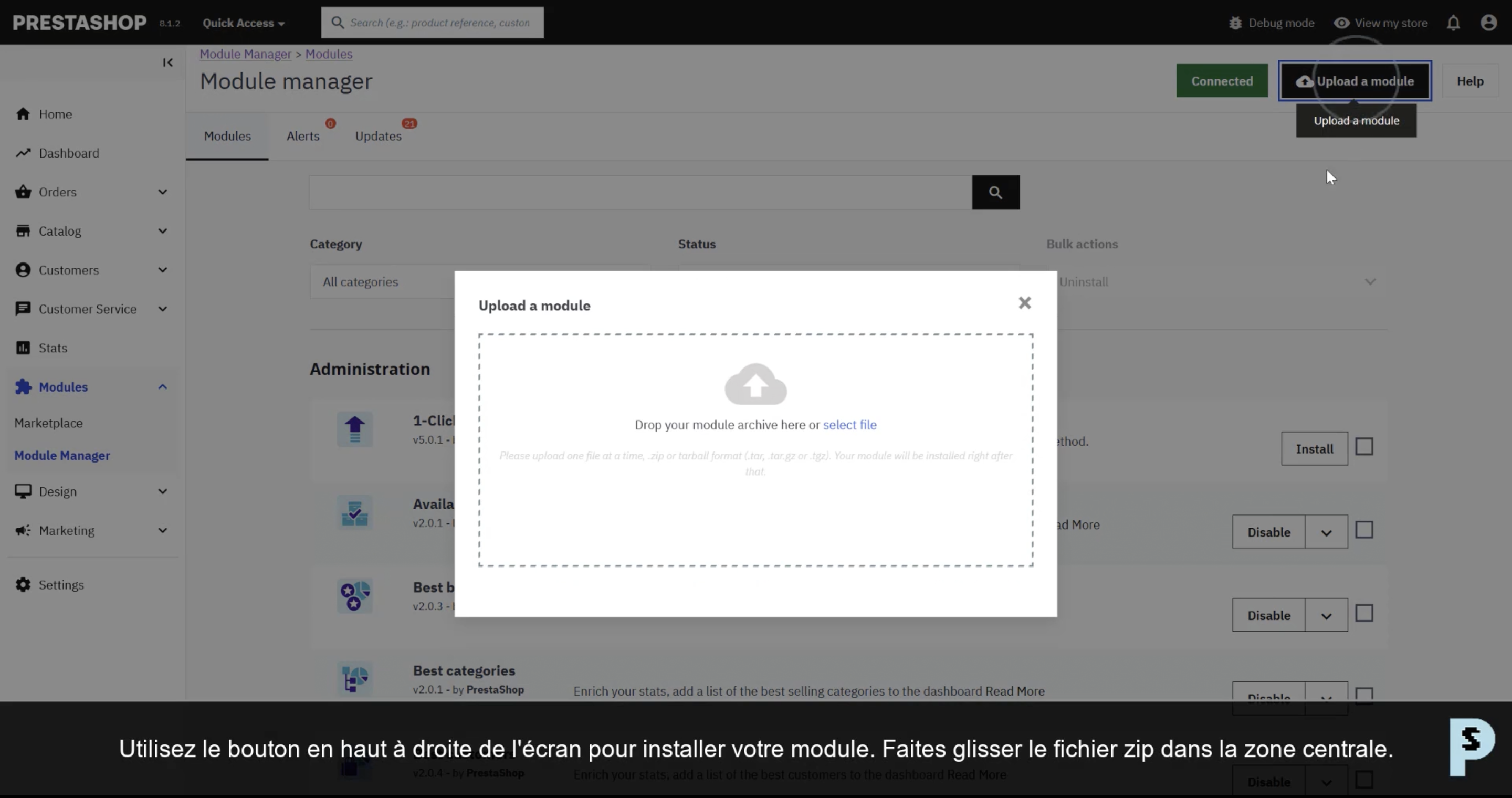Click the select file link
Image resolution: width=1512 pixels, height=798 pixels.
[x=849, y=425]
